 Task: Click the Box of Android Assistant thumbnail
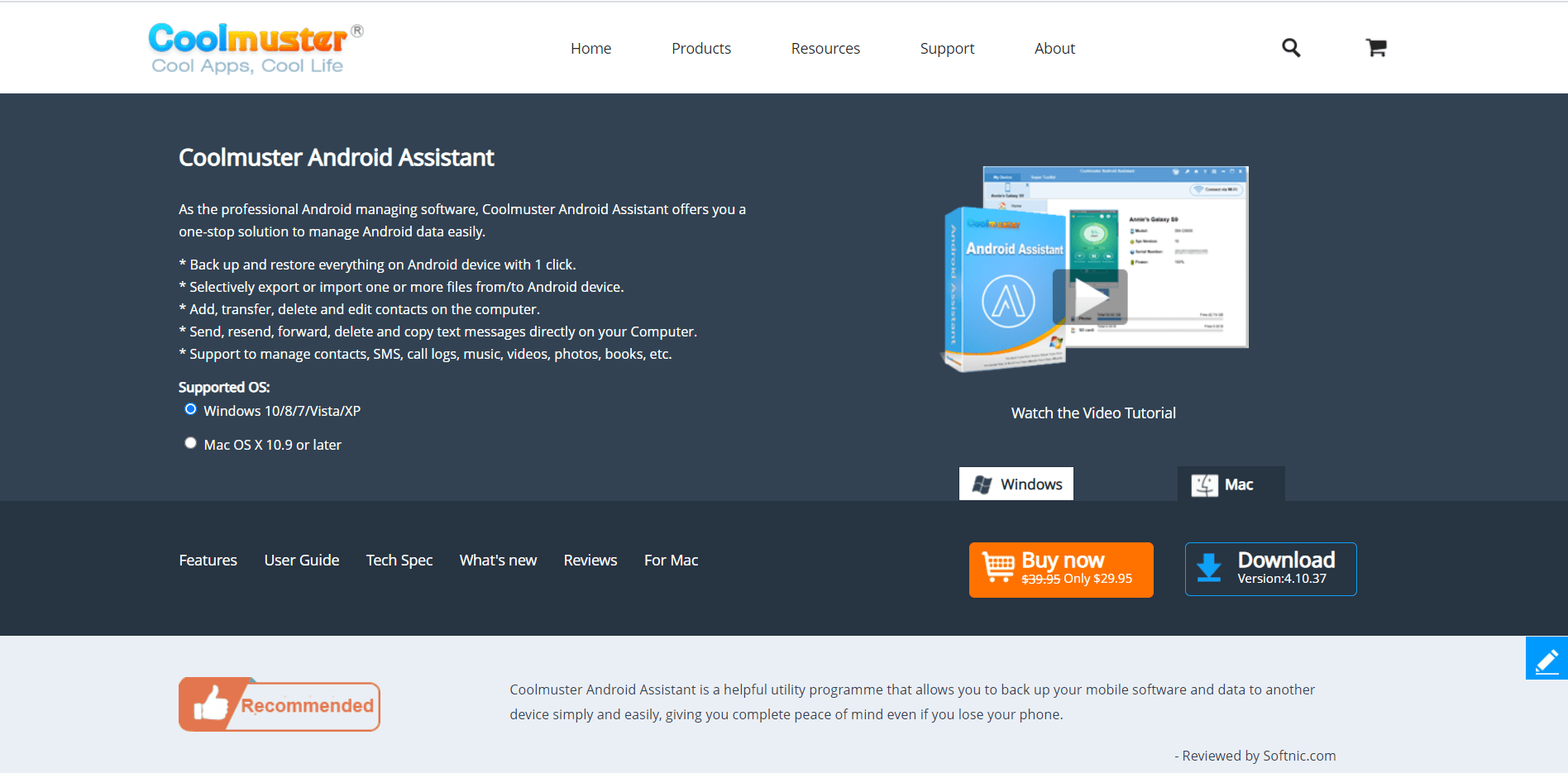1006,289
